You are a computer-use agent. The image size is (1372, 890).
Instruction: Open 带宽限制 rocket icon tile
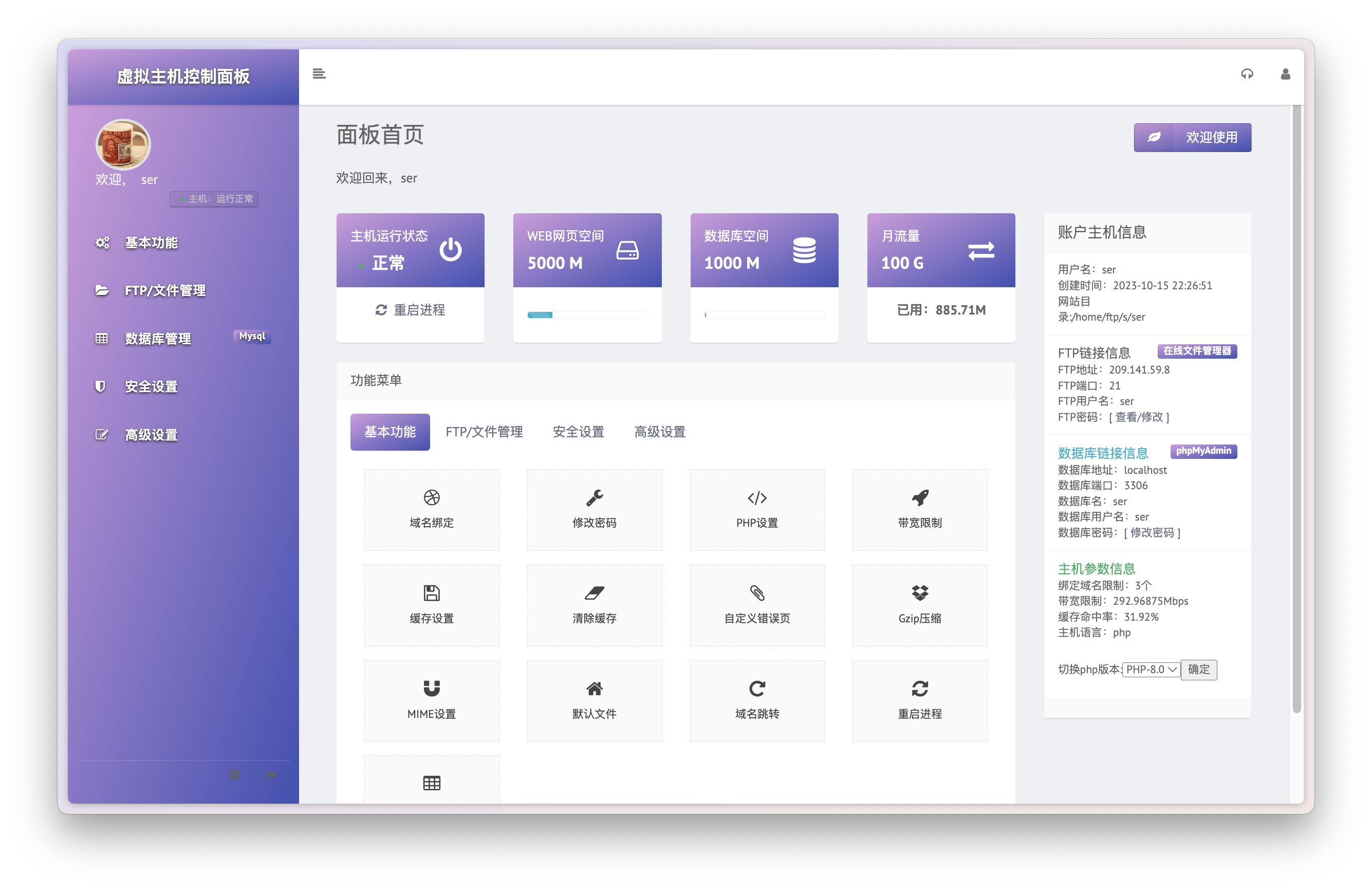(919, 510)
